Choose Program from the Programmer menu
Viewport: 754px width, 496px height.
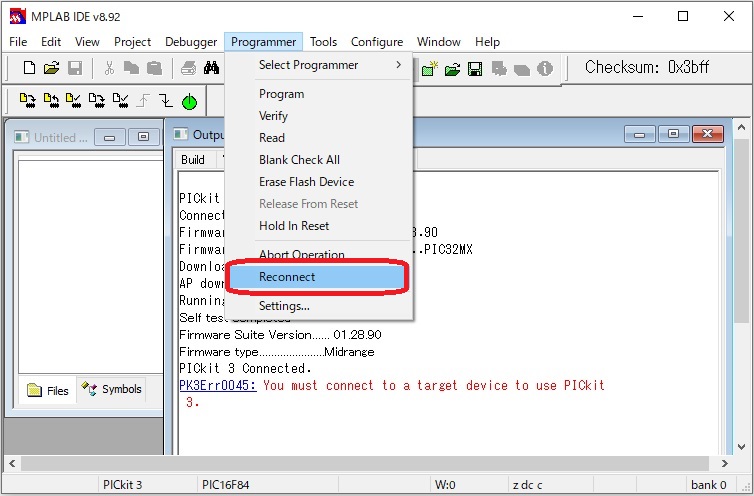point(319,94)
